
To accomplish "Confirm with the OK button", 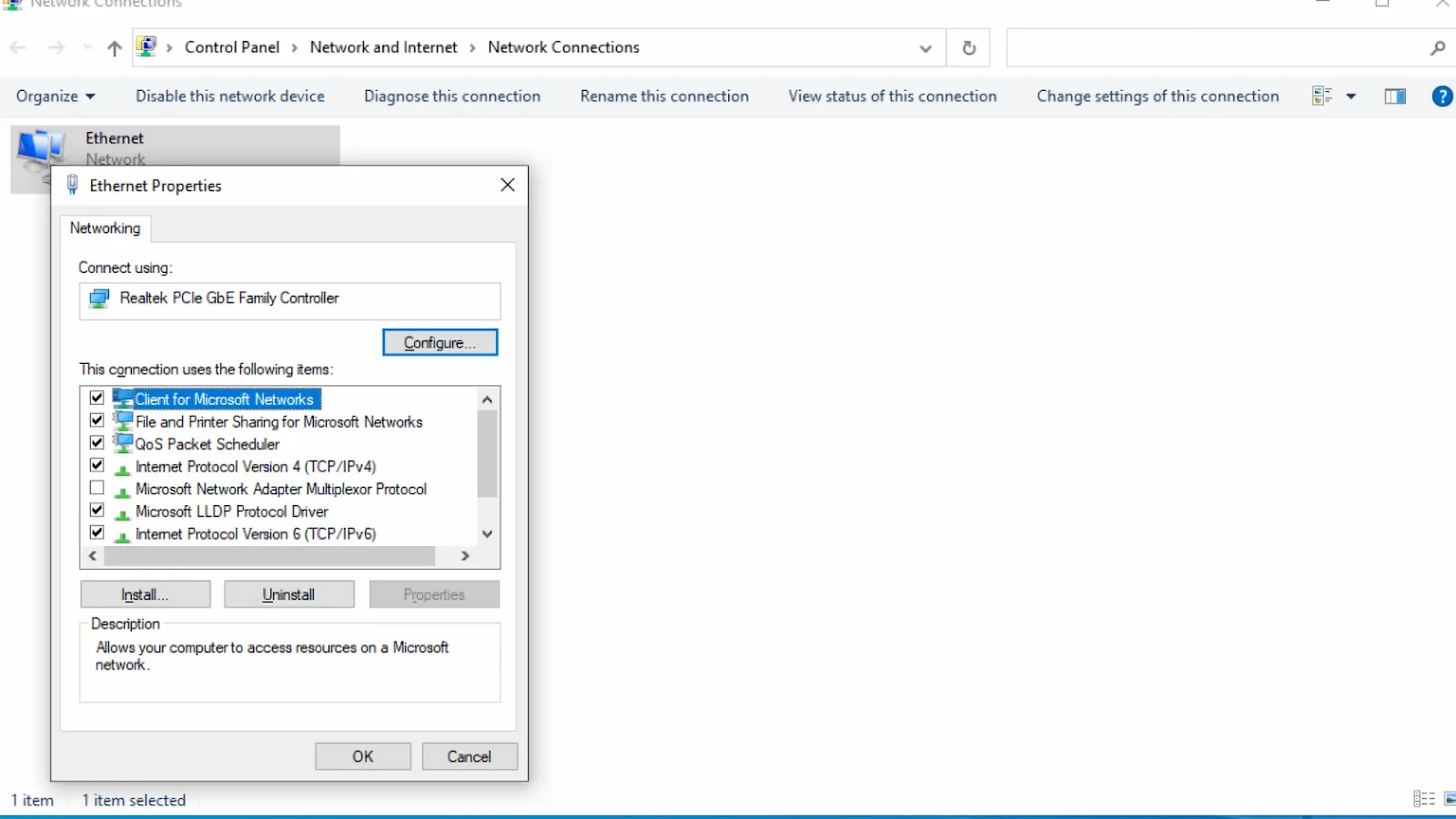I will click(363, 756).
